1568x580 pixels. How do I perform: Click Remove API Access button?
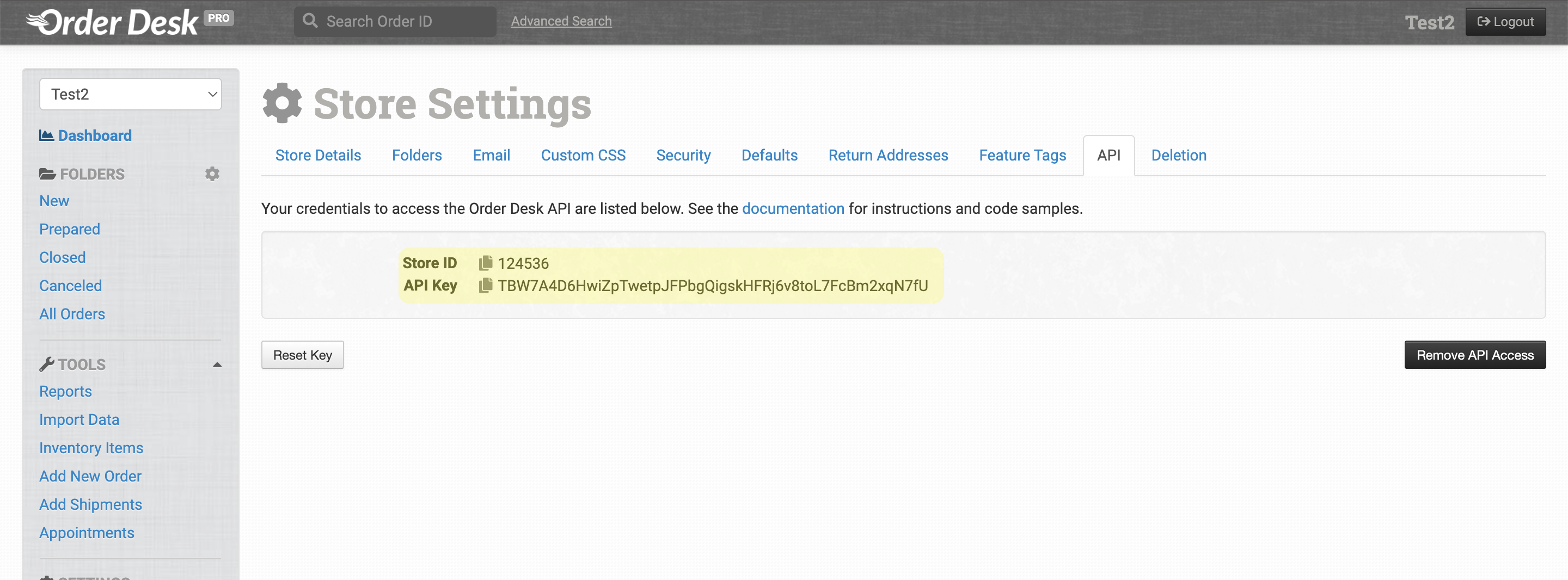point(1475,355)
